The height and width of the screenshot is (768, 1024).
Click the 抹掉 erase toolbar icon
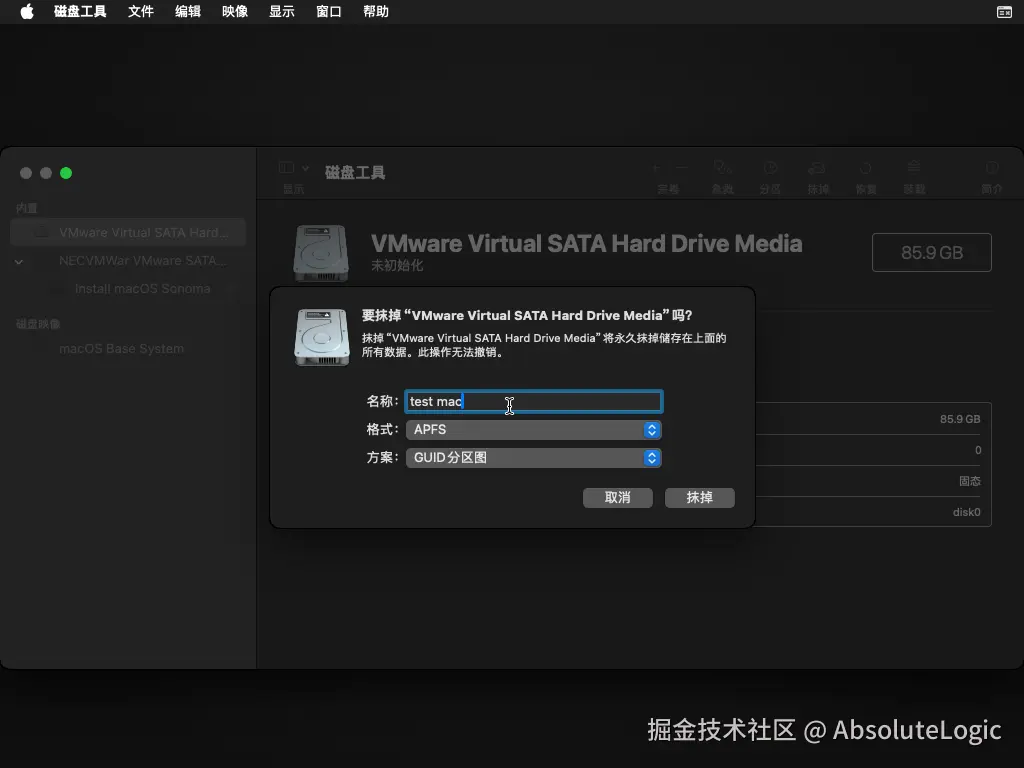[817, 168]
